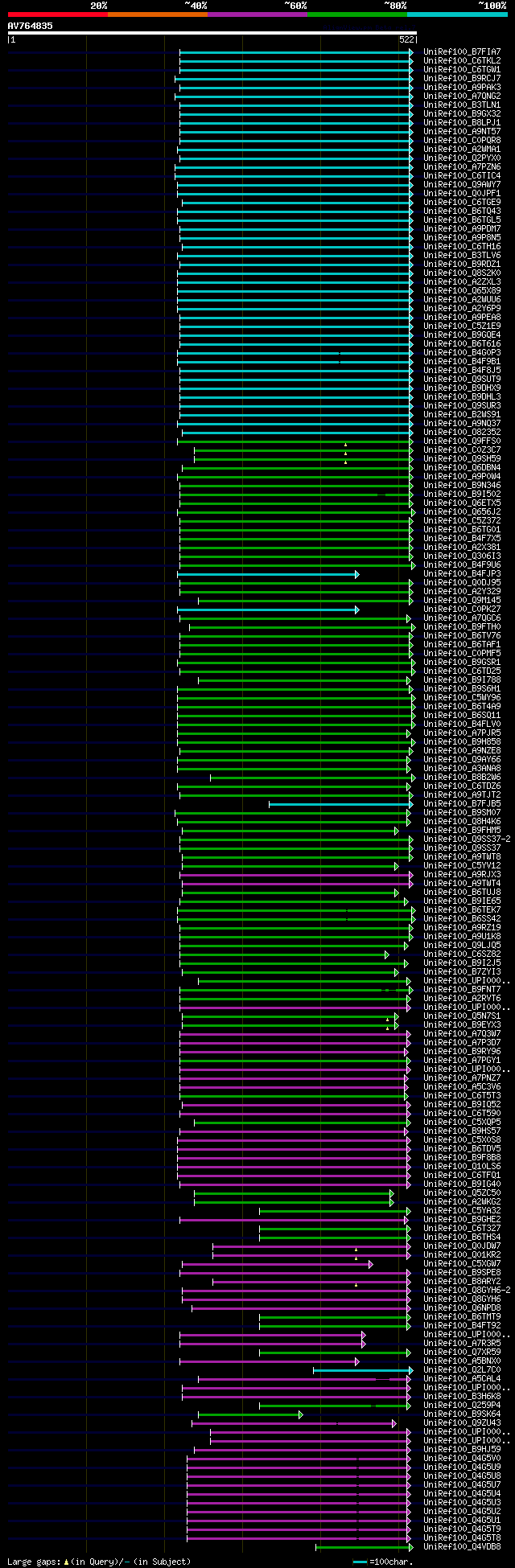Click the orange ~40% identity legend segment
The height and width of the screenshot is (1568, 515).
158,14
